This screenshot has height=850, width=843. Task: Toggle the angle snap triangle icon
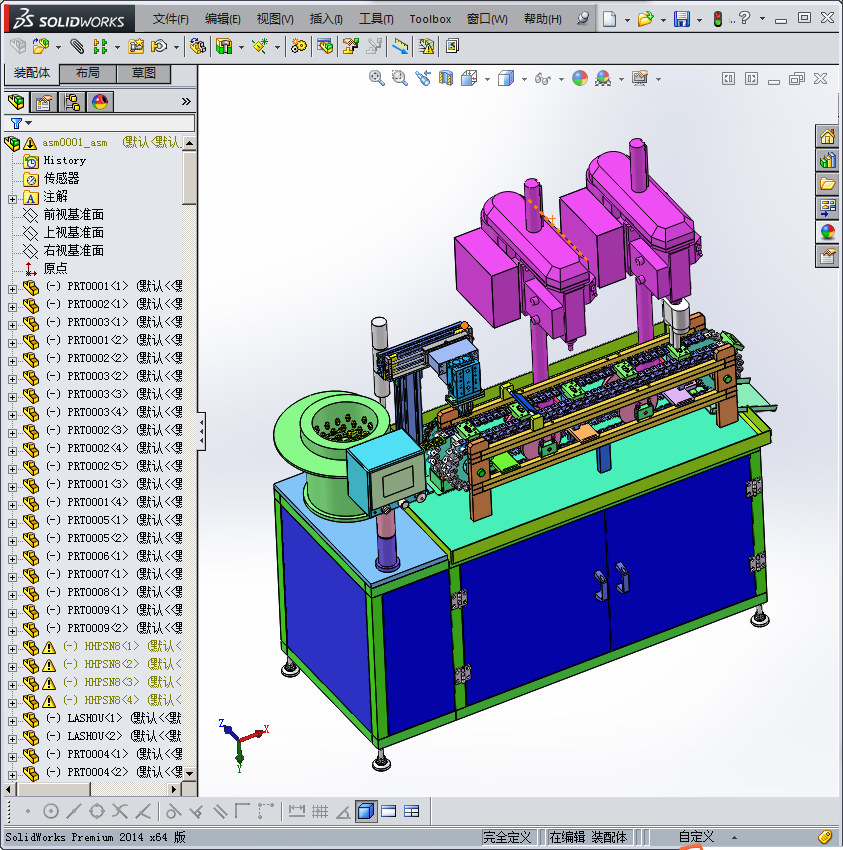[x=343, y=812]
